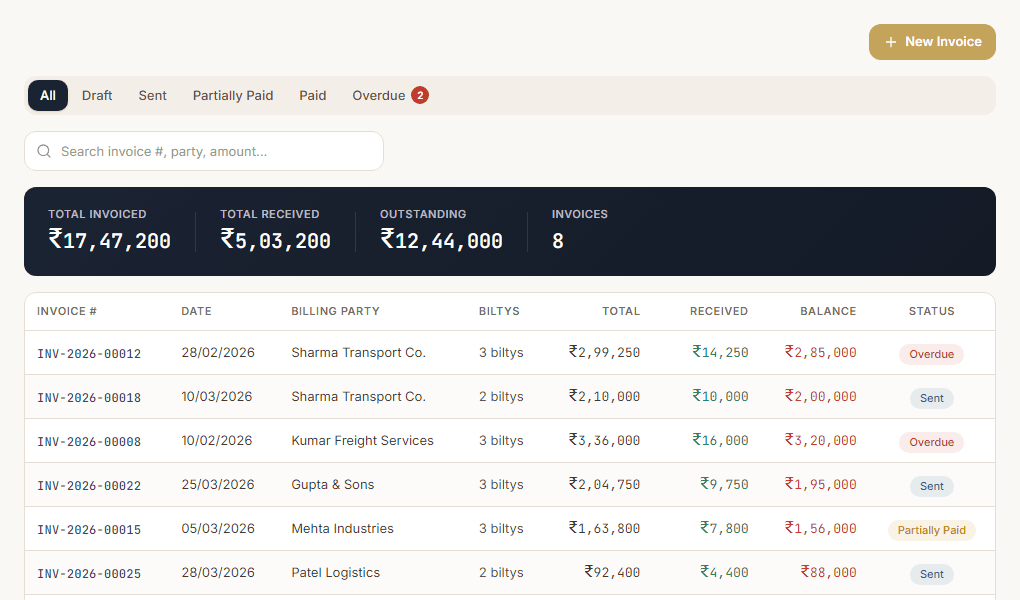This screenshot has width=1020, height=600.
Task: Open invoice INV-2026-00025
Action: pos(89,574)
